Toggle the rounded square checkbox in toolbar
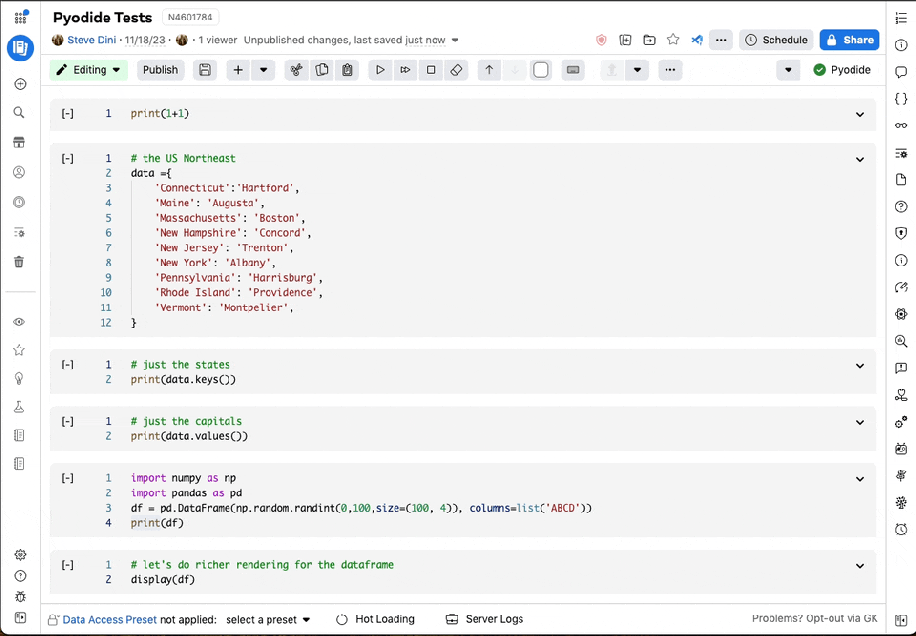Image resolution: width=916 pixels, height=636 pixels. (541, 70)
